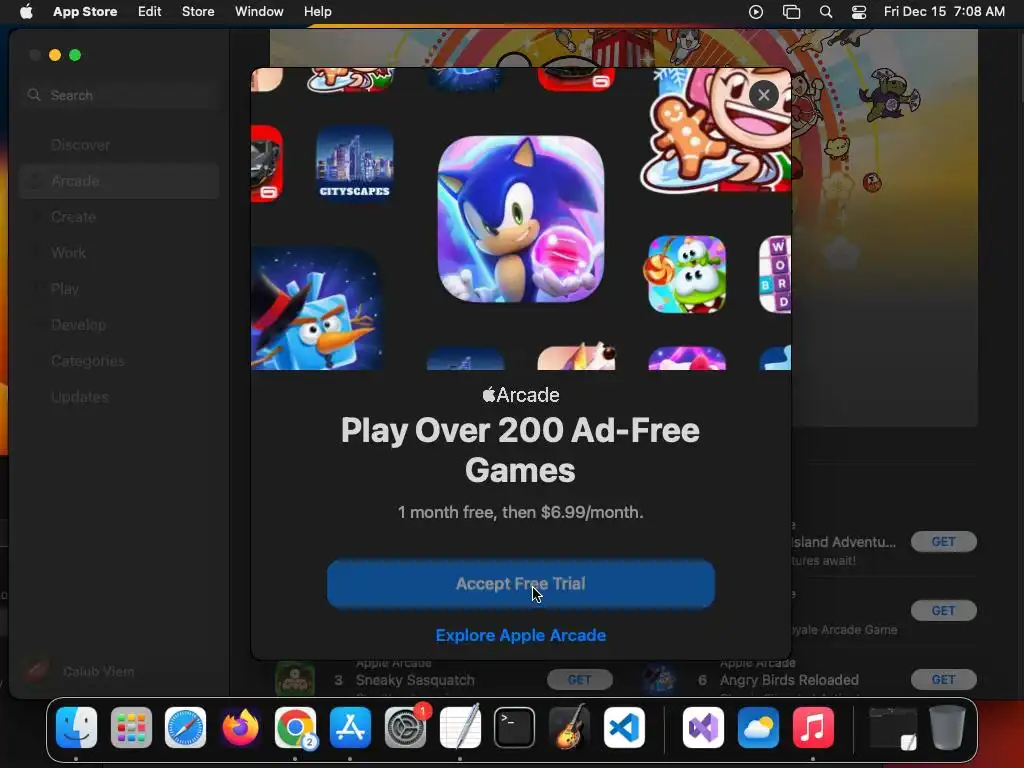Open Terminal from the Dock
Image resolution: width=1024 pixels, height=768 pixels.
point(515,727)
